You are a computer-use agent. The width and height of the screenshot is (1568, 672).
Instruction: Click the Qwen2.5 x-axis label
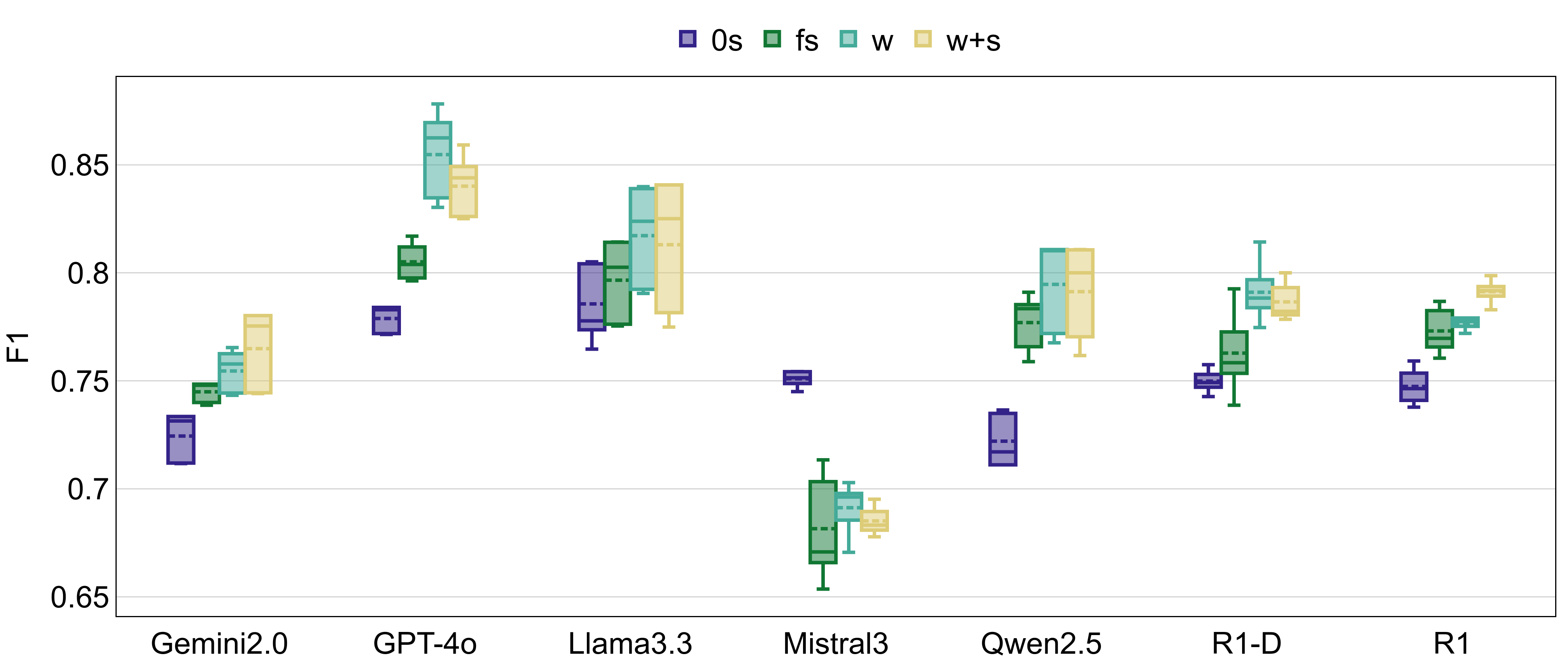[x=1041, y=644]
